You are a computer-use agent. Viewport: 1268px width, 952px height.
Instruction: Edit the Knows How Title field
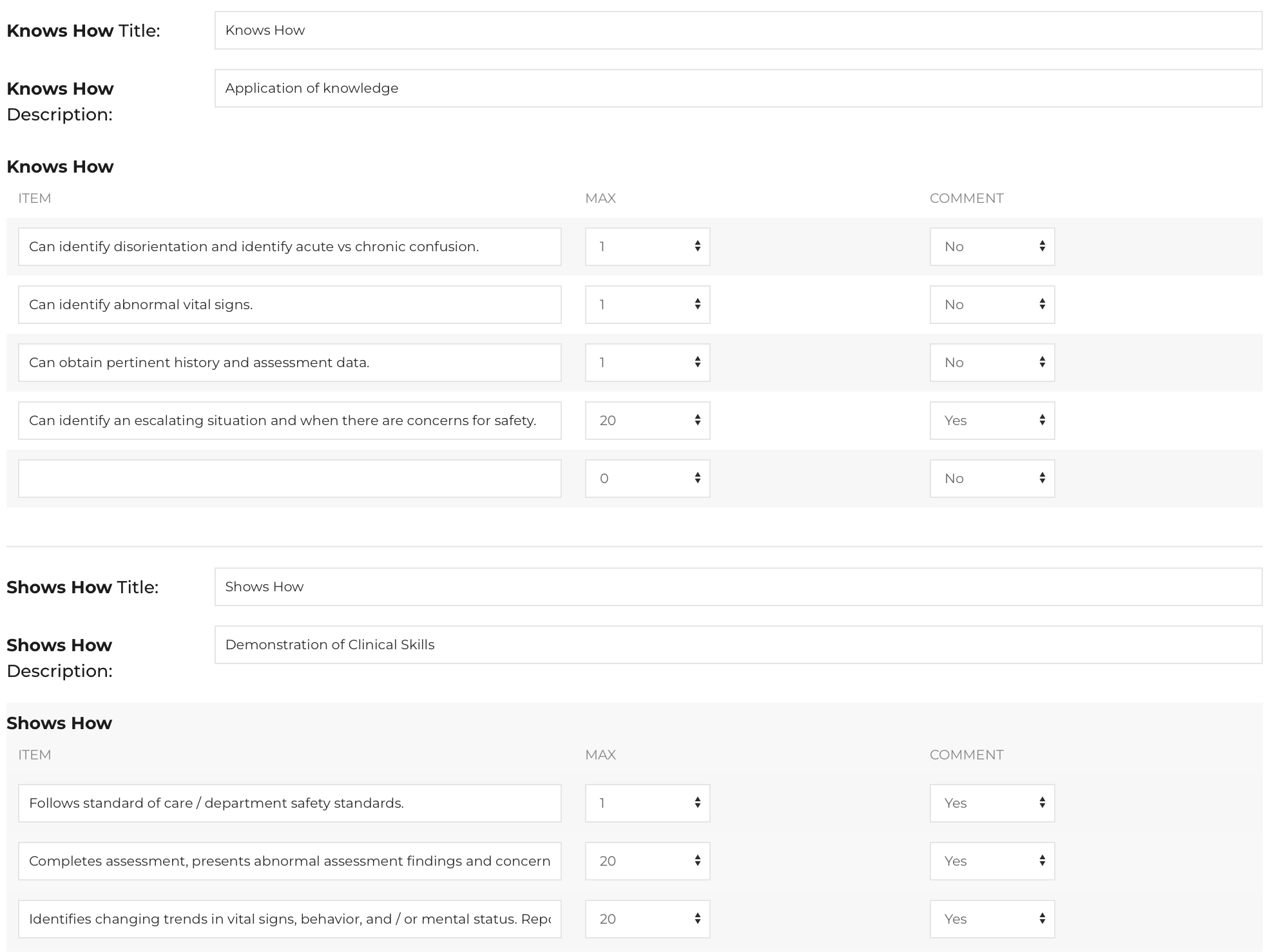[738, 30]
